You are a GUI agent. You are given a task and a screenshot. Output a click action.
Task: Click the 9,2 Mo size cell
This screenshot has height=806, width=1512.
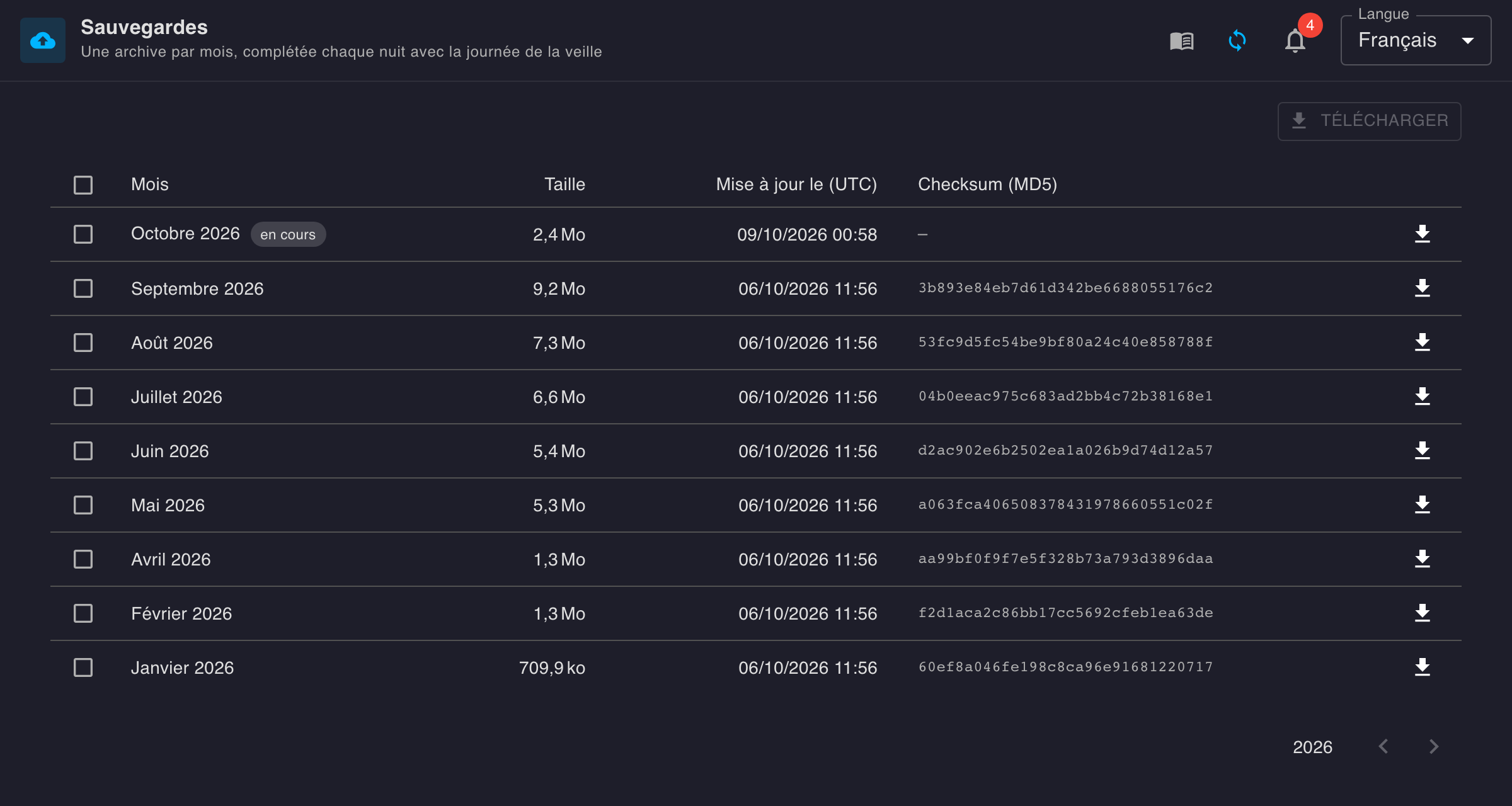(x=559, y=288)
